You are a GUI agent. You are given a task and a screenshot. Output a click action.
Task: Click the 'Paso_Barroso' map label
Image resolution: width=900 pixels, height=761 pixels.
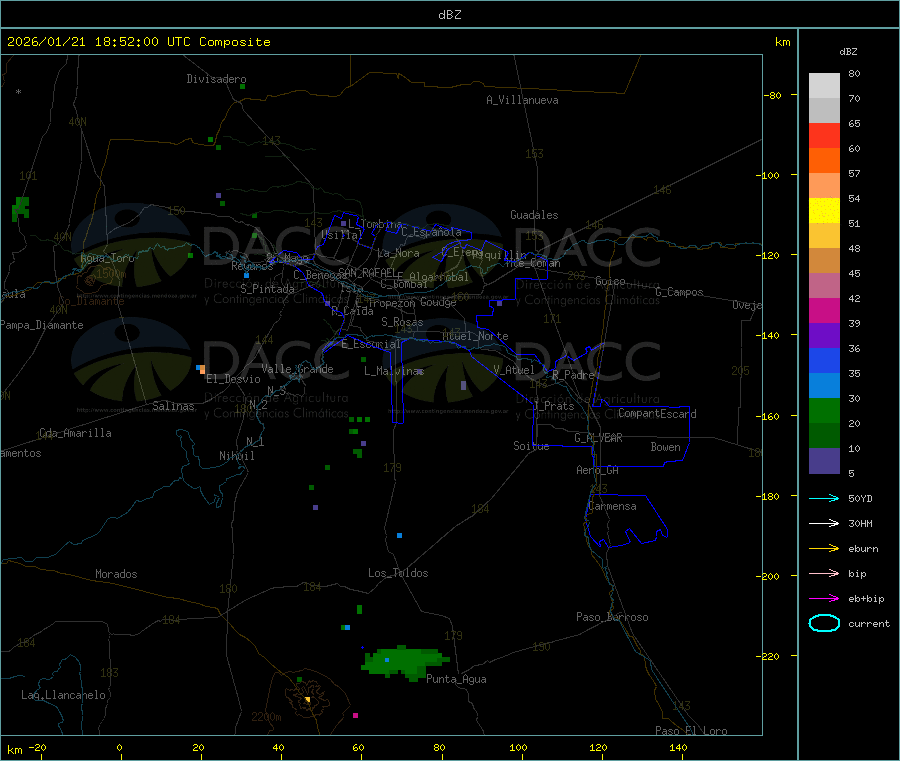pyautogui.click(x=612, y=617)
